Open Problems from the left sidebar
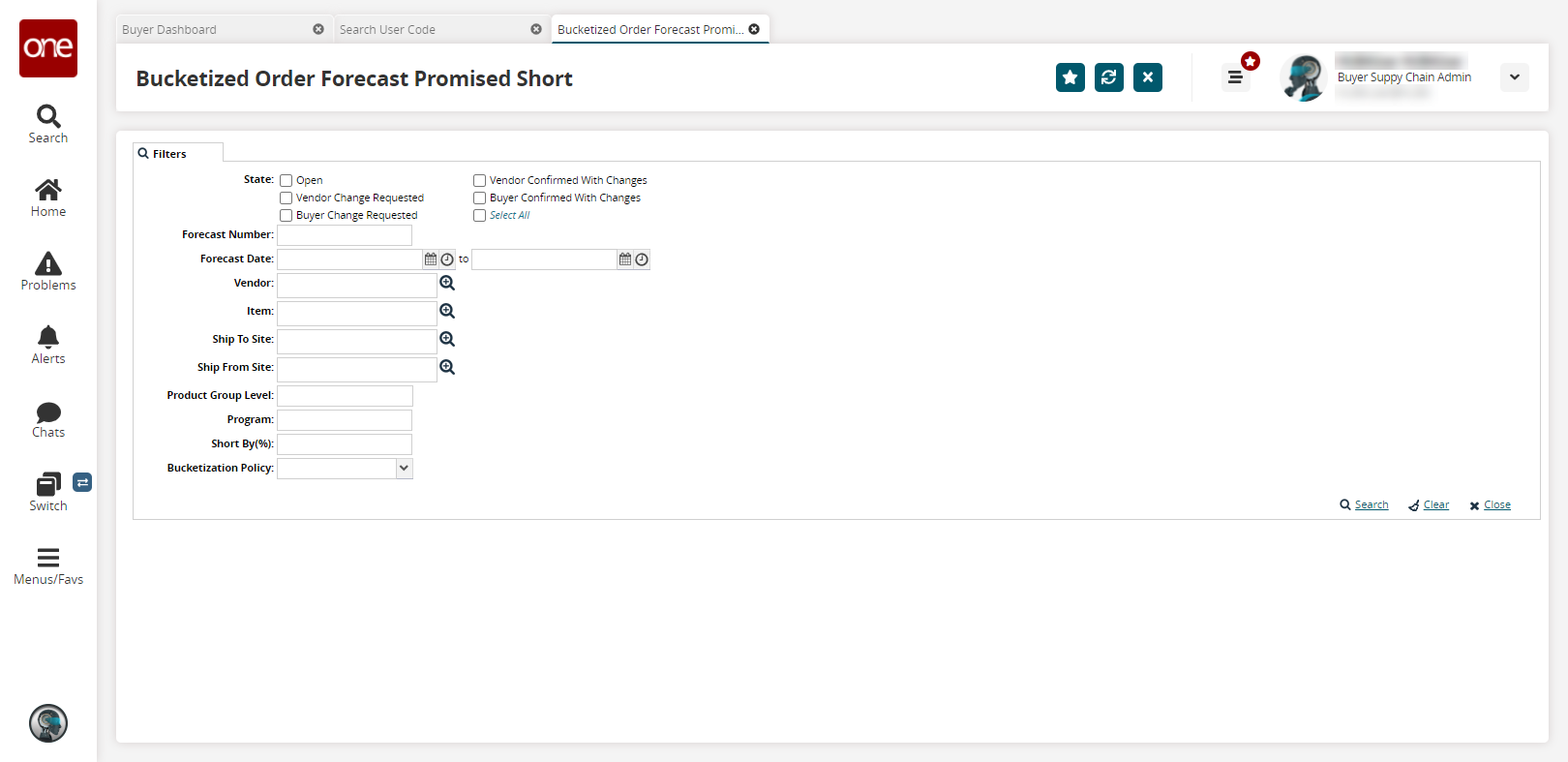The height and width of the screenshot is (762, 1568). pyautogui.click(x=48, y=271)
